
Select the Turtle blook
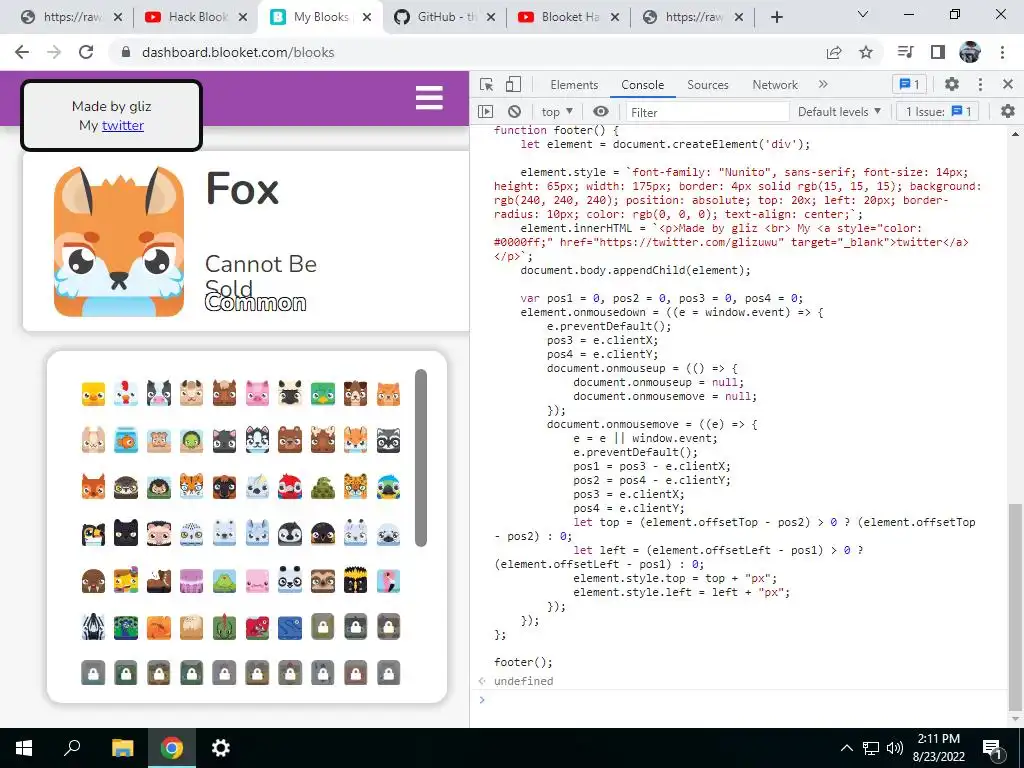(x=191, y=440)
